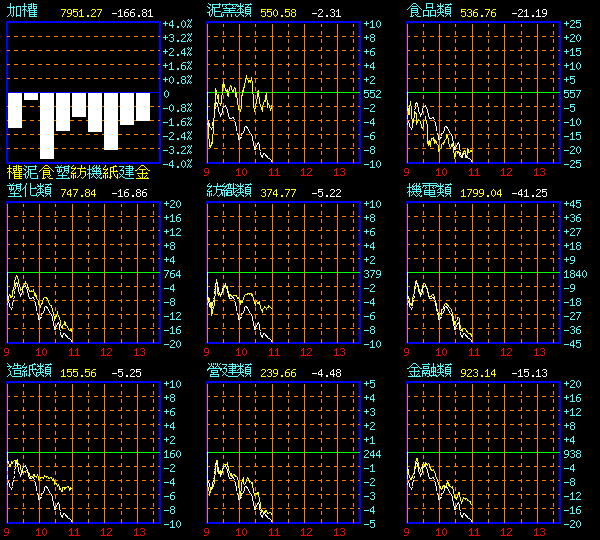Click the deepest white bar in 加權 chart

click(x=47, y=126)
